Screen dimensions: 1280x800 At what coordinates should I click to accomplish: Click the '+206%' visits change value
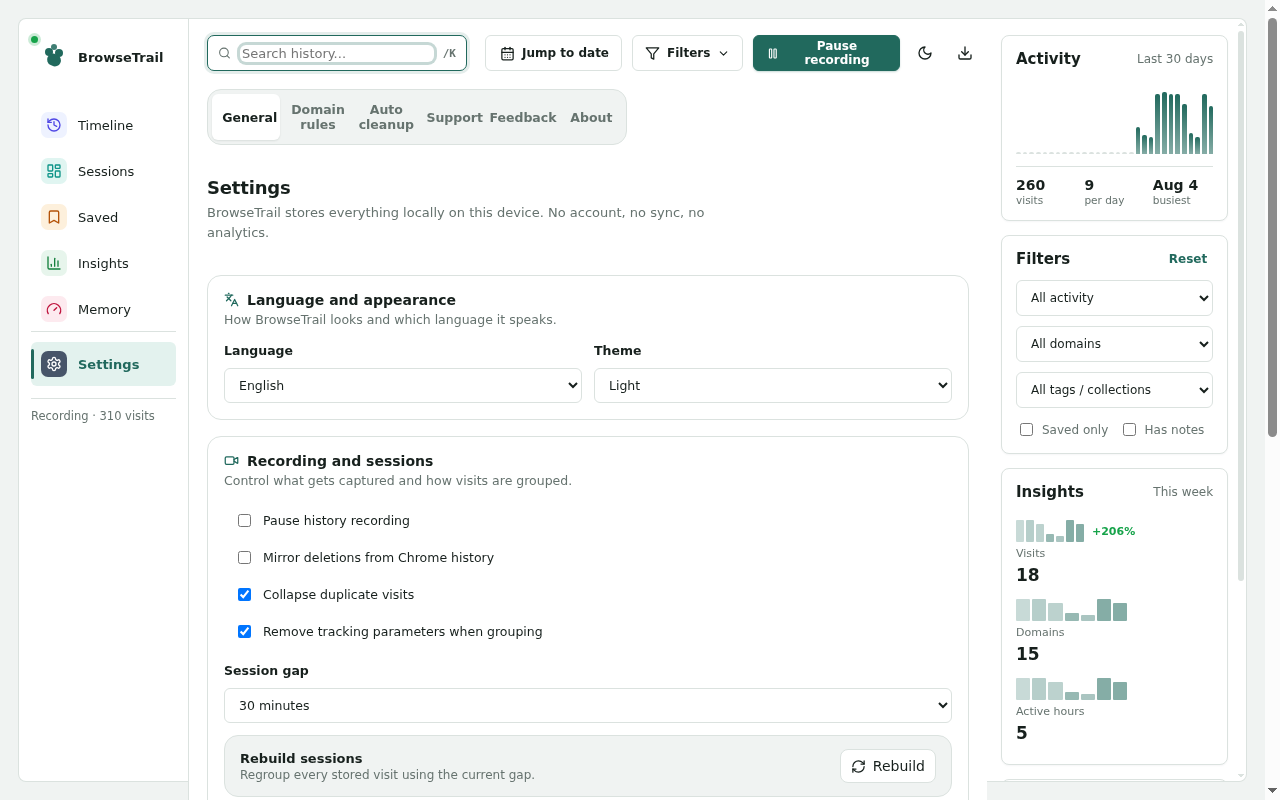click(1113, 531)
